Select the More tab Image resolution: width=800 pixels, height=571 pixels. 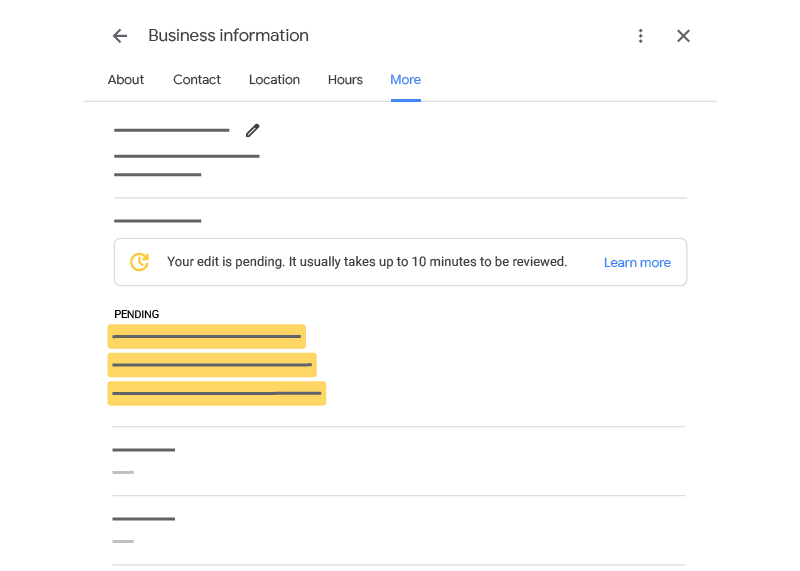405,80
